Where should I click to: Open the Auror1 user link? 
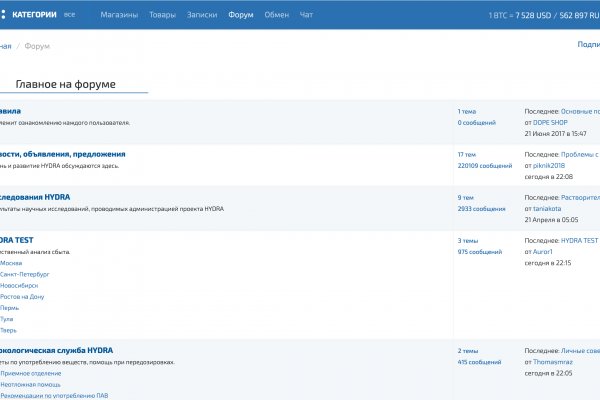[543, 251]
